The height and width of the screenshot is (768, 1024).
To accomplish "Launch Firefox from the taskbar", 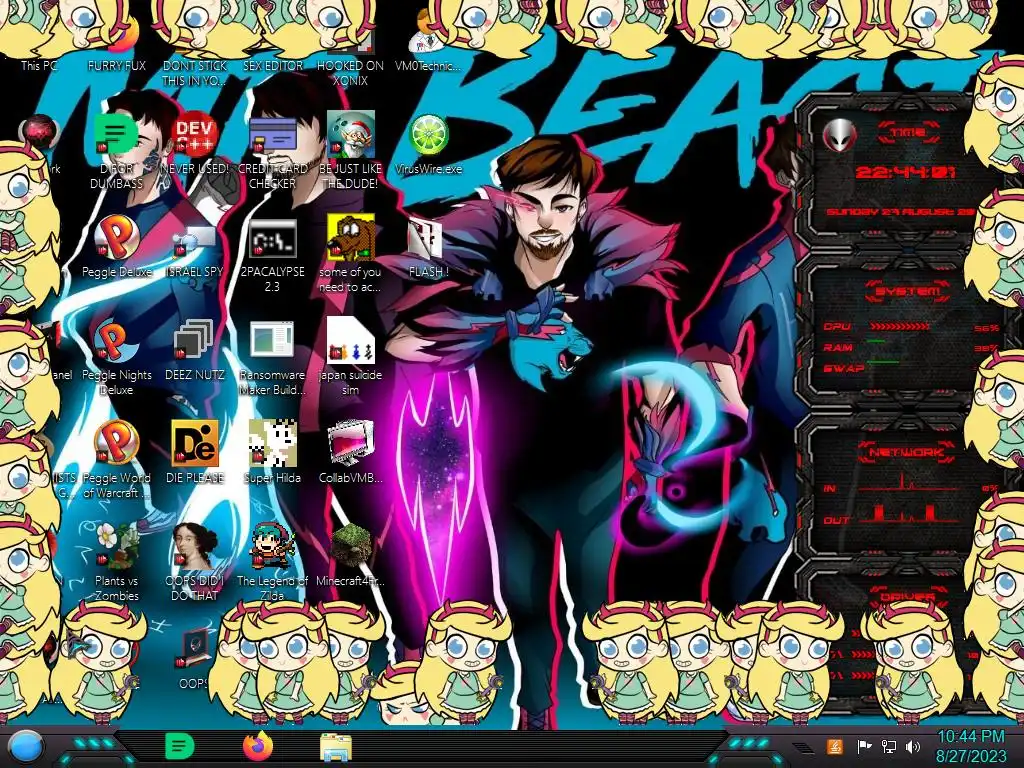I will click(x=258, y=746).
